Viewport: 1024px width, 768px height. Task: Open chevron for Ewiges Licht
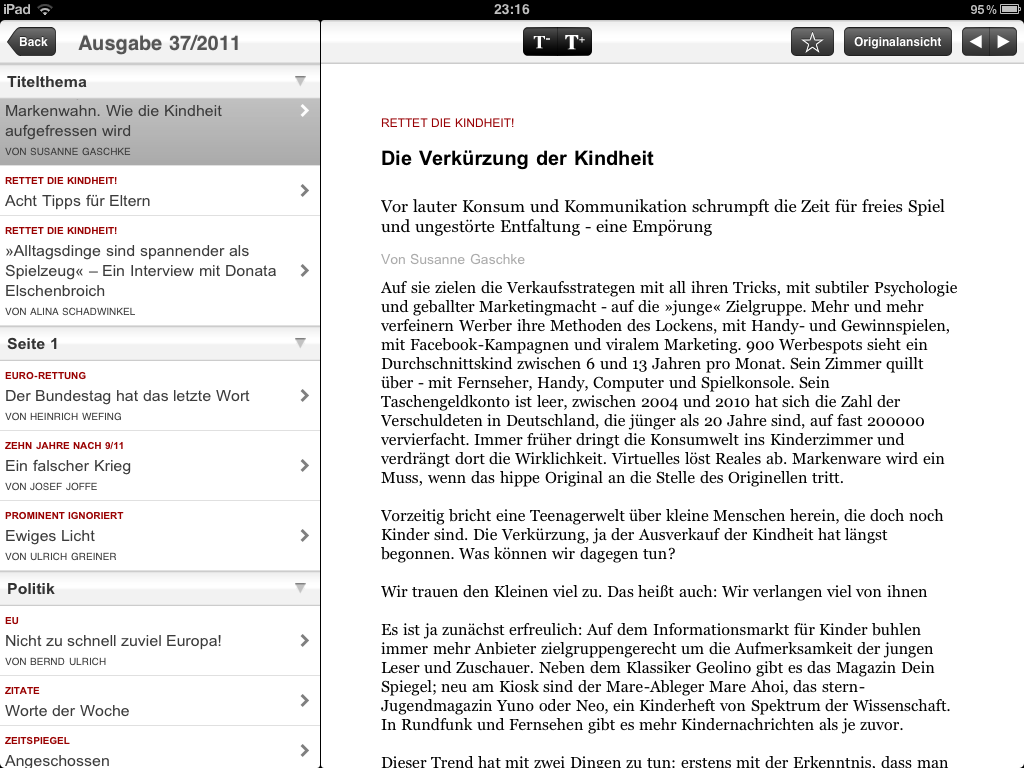tap(304, 536)
